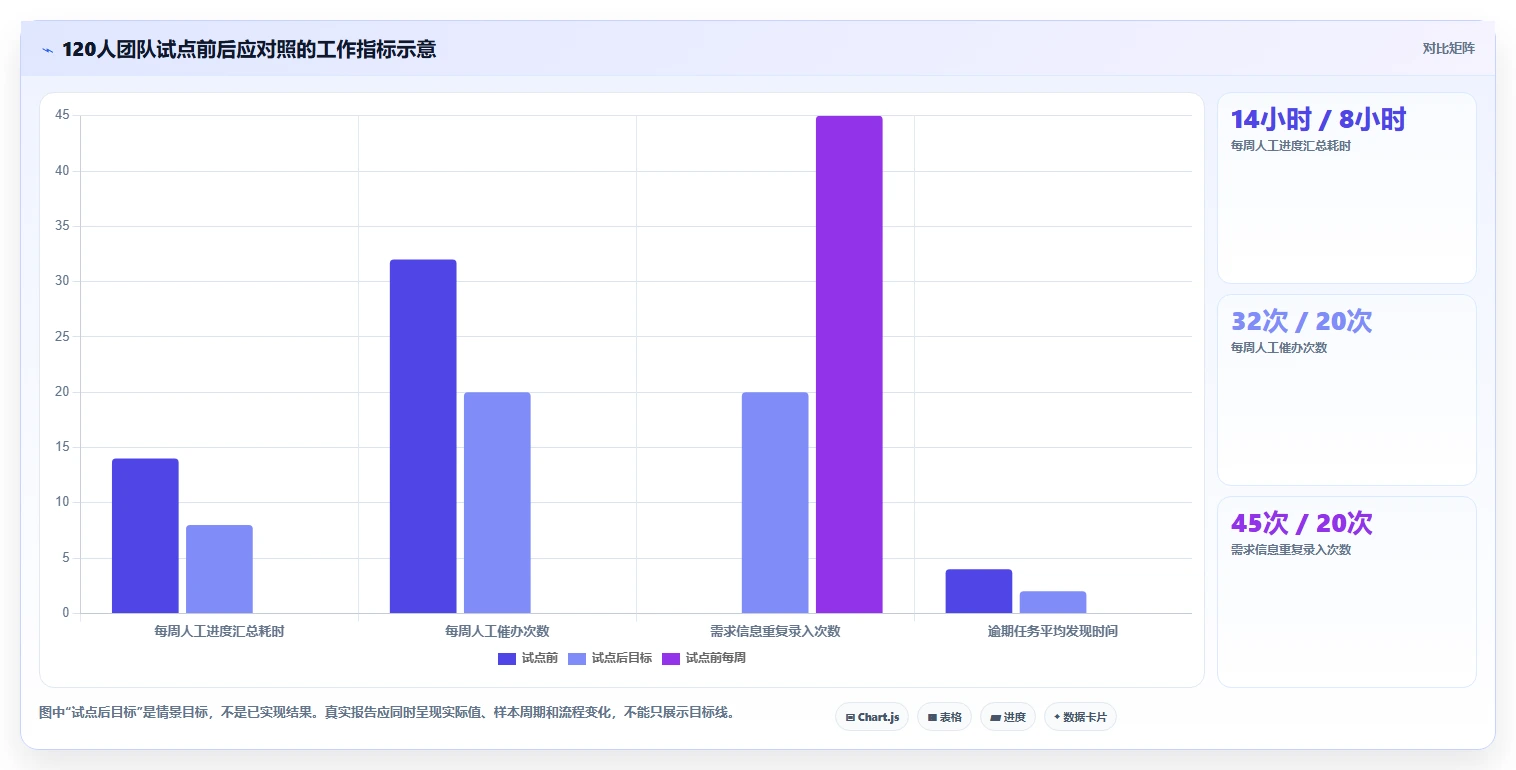The width and height of the screenshot is (1516, 770).
Task: Click the 表格 chip
Action: click(944, 717)
